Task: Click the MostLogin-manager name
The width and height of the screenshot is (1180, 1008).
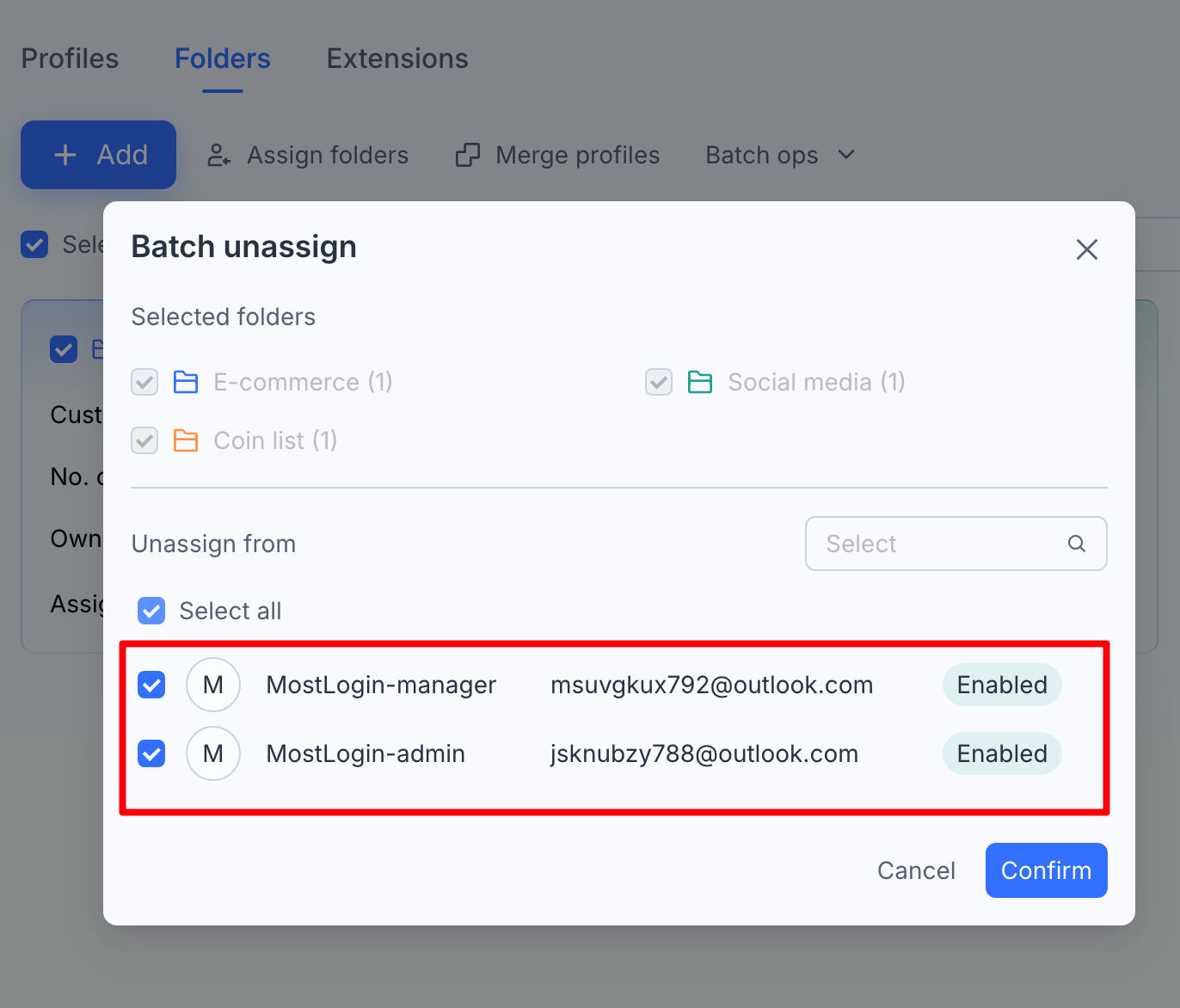Action: pyautogui.click(x=381, y=685)
